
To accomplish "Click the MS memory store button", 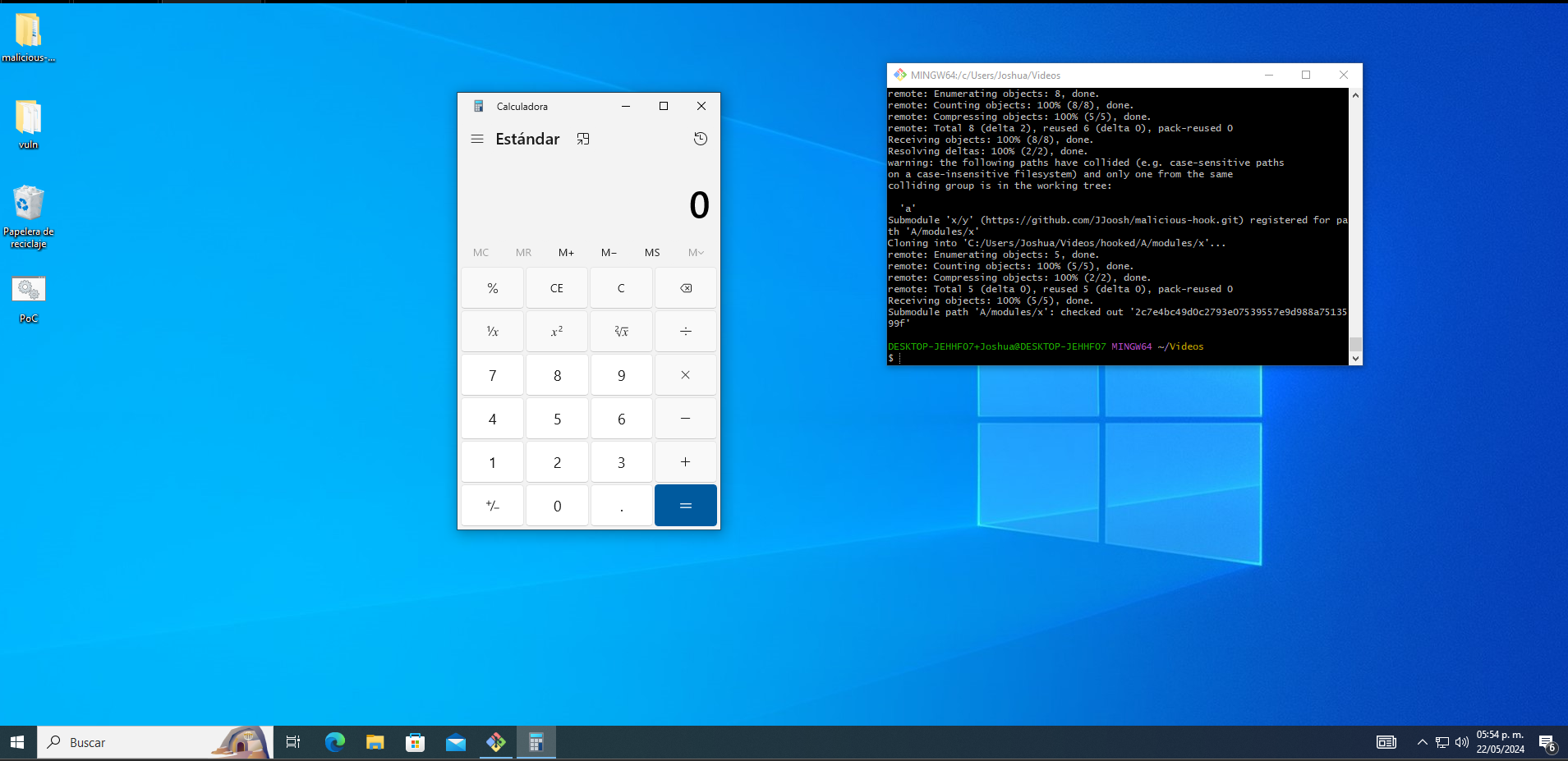I will [652, 253].
